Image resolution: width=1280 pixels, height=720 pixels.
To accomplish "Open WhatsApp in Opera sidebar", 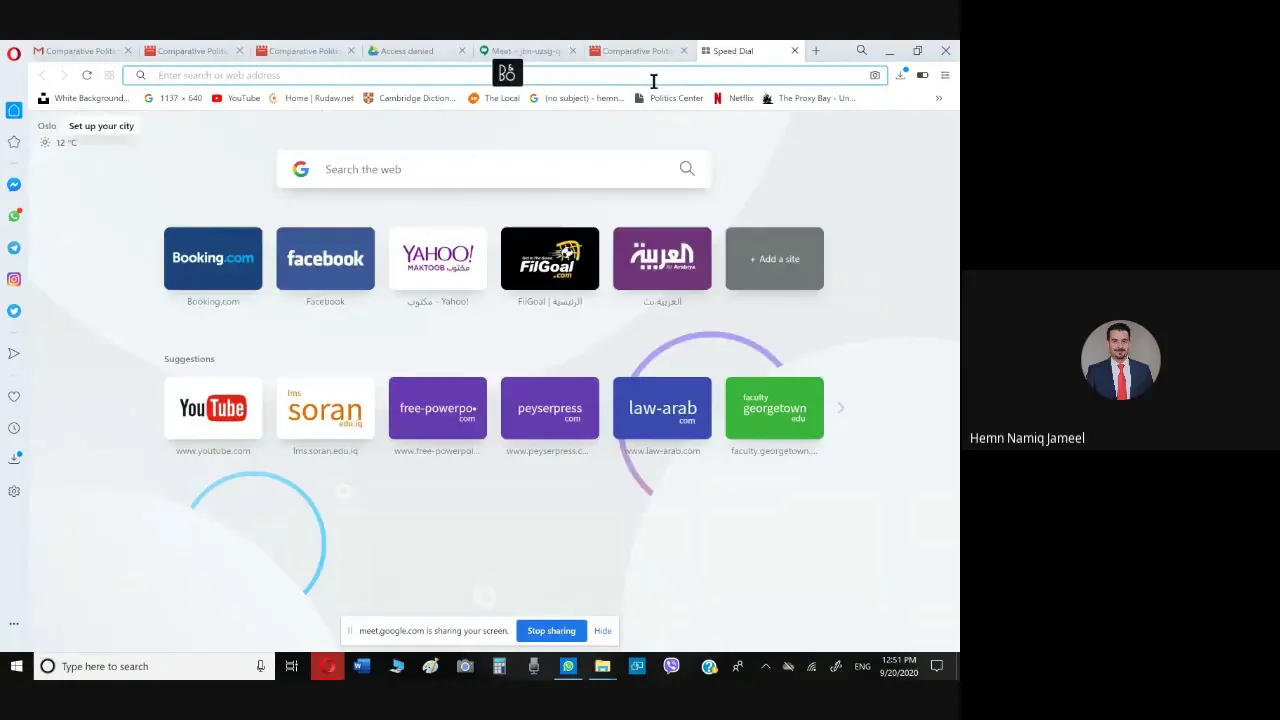I will tap(14, 216).
